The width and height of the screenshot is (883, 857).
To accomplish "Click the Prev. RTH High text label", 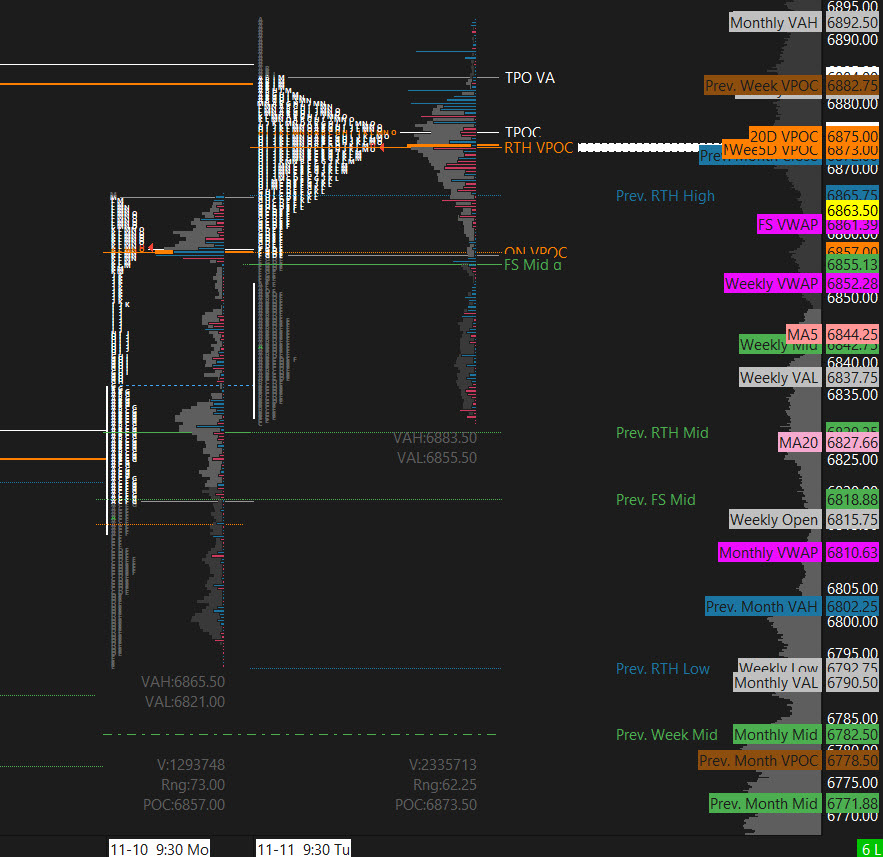I will point(665,196).
